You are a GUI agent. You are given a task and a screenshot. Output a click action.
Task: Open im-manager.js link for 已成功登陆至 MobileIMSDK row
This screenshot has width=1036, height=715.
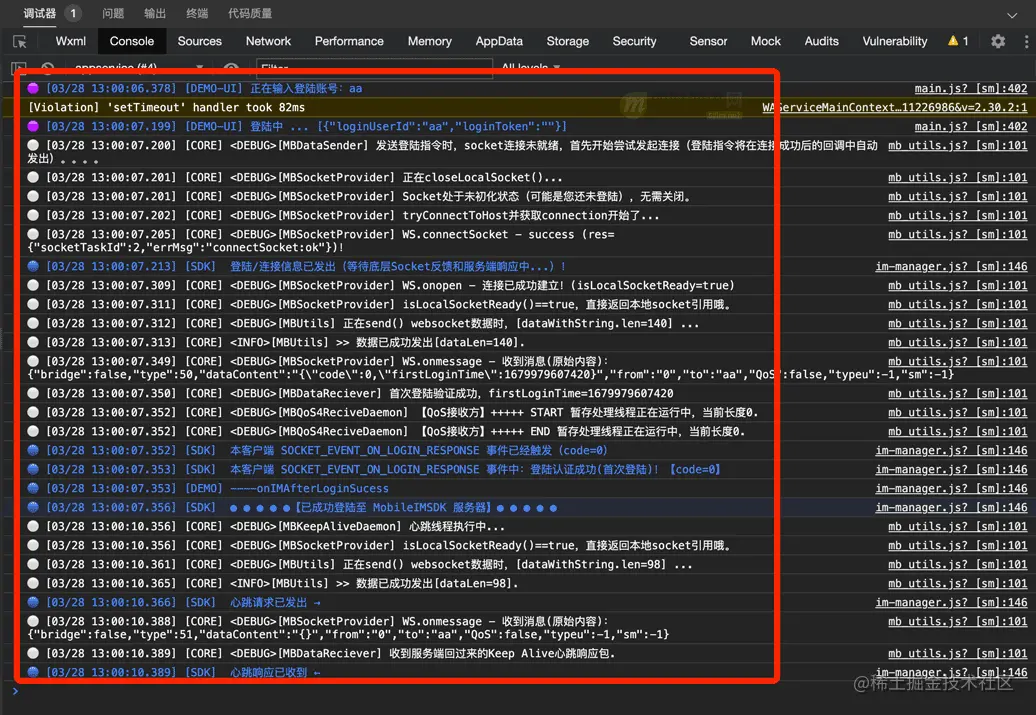(951, 508)
